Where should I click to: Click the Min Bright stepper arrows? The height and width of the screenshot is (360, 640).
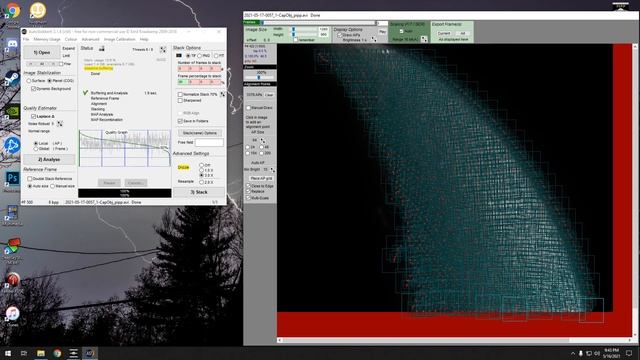[273, 170]
